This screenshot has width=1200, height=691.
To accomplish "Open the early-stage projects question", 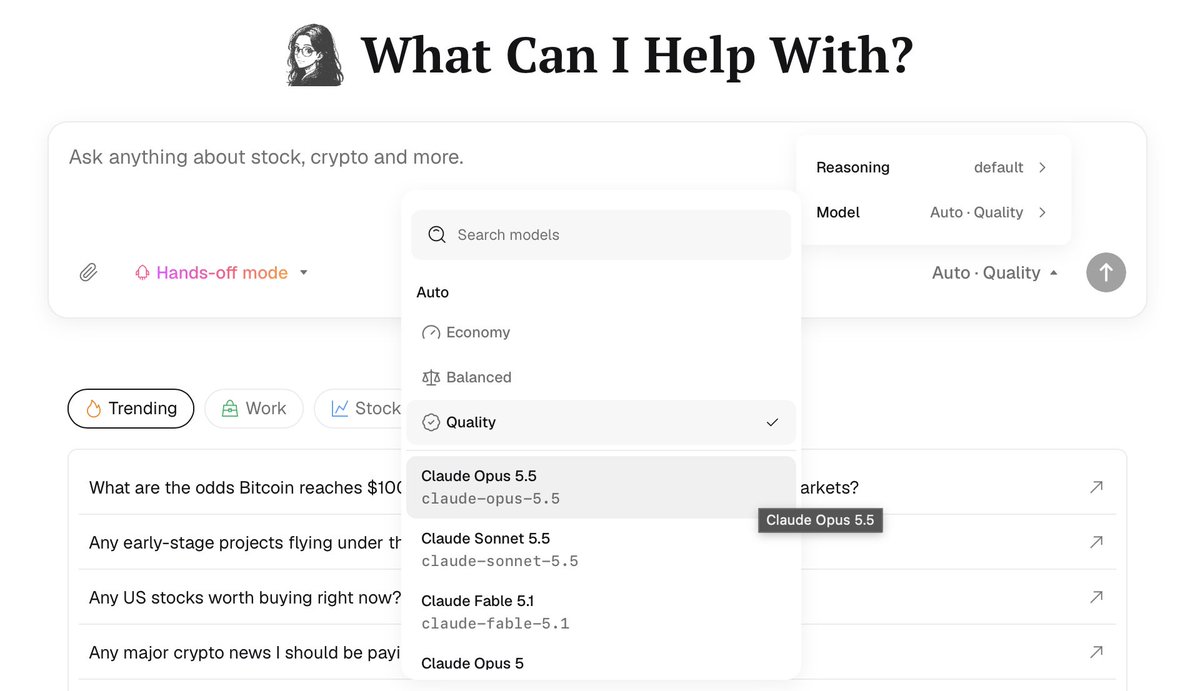I will coord(597,542).
